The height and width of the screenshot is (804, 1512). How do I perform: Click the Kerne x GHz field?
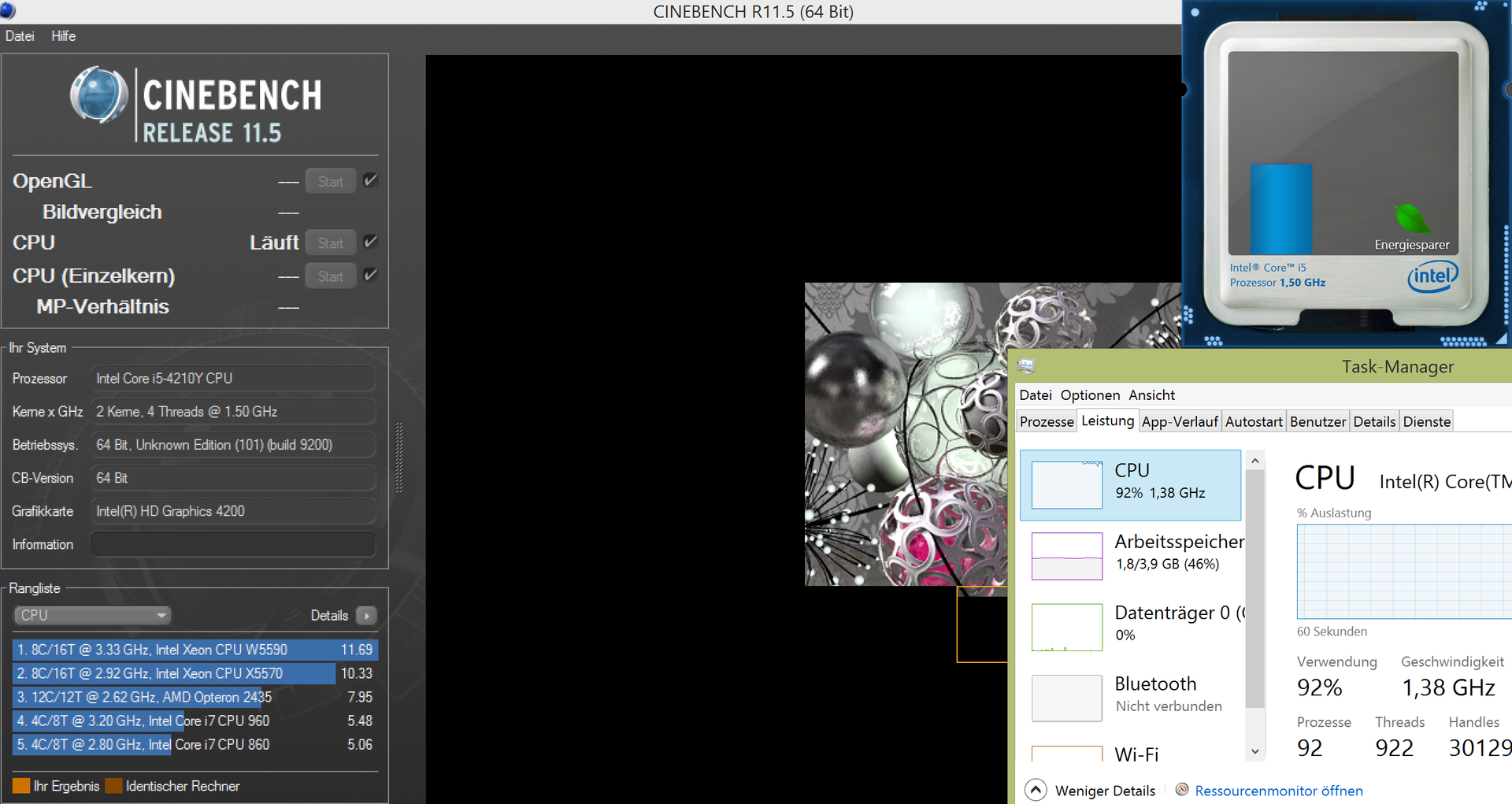233,411
